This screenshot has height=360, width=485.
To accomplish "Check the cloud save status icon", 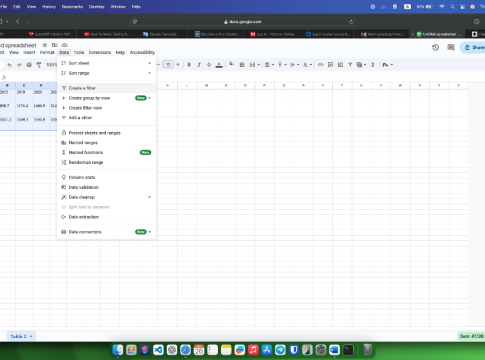I will click(x=65, y=45).
